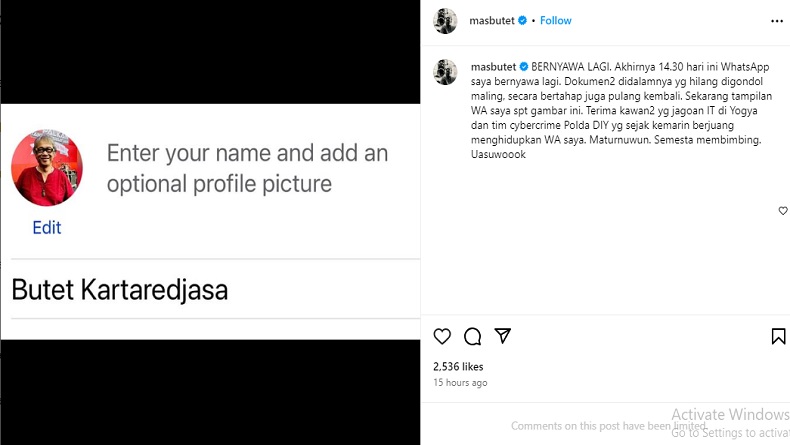Viewport: 790px width, 445px height.
Task: View the 2,536 likes list
Action: click(458, 367)
